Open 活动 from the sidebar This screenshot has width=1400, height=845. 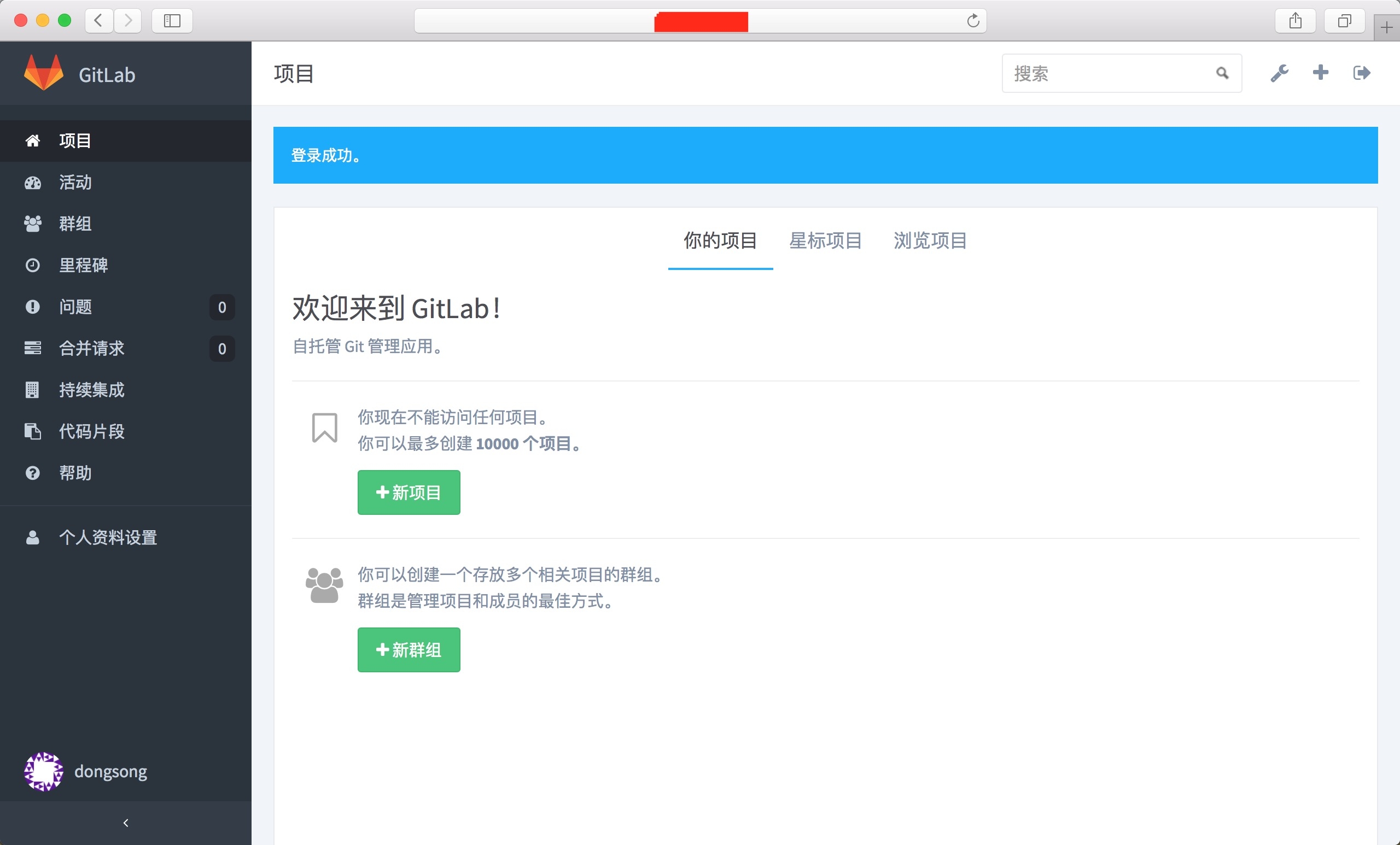click(75, 183)
